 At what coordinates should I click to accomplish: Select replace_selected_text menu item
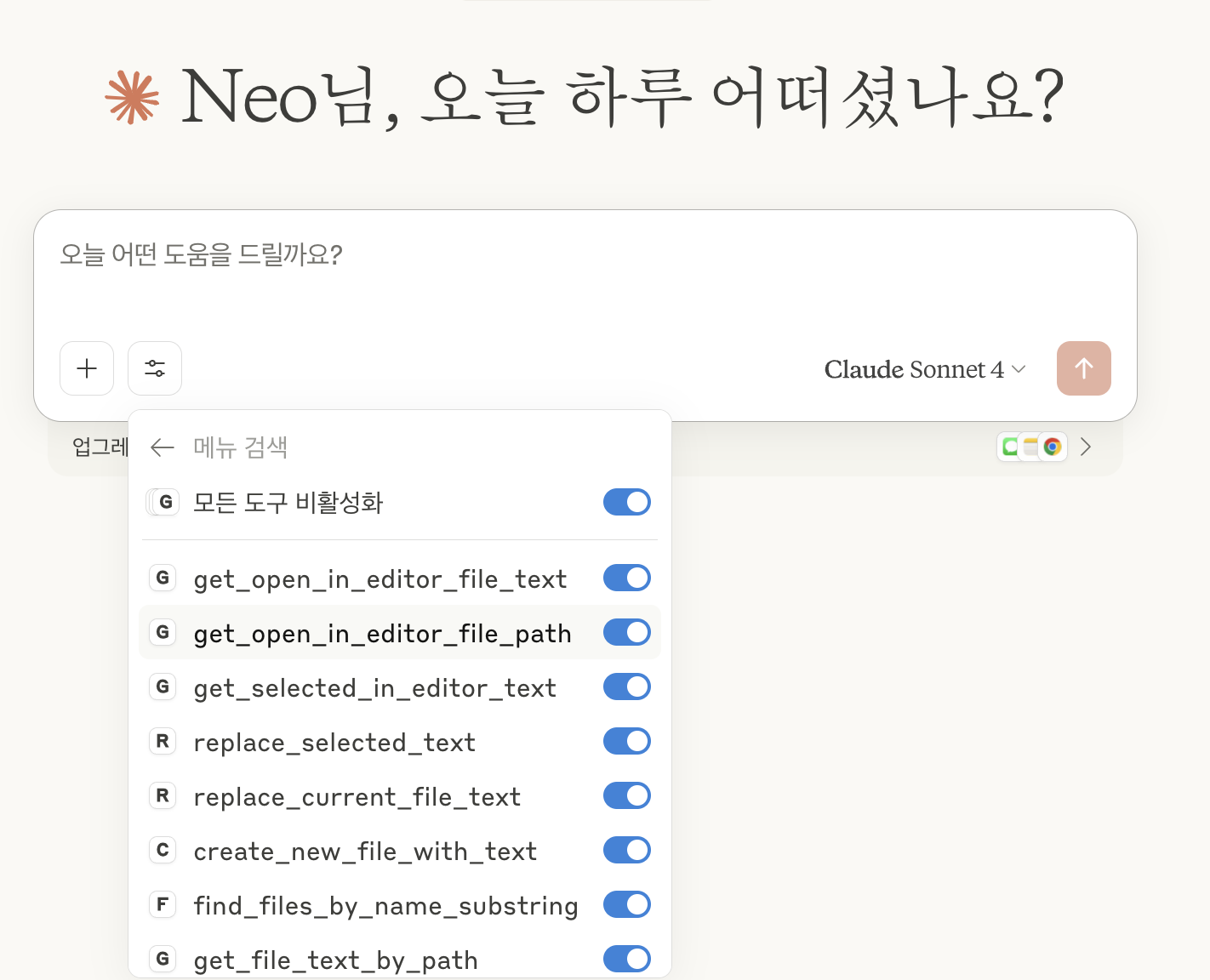[x=400, y=741]
